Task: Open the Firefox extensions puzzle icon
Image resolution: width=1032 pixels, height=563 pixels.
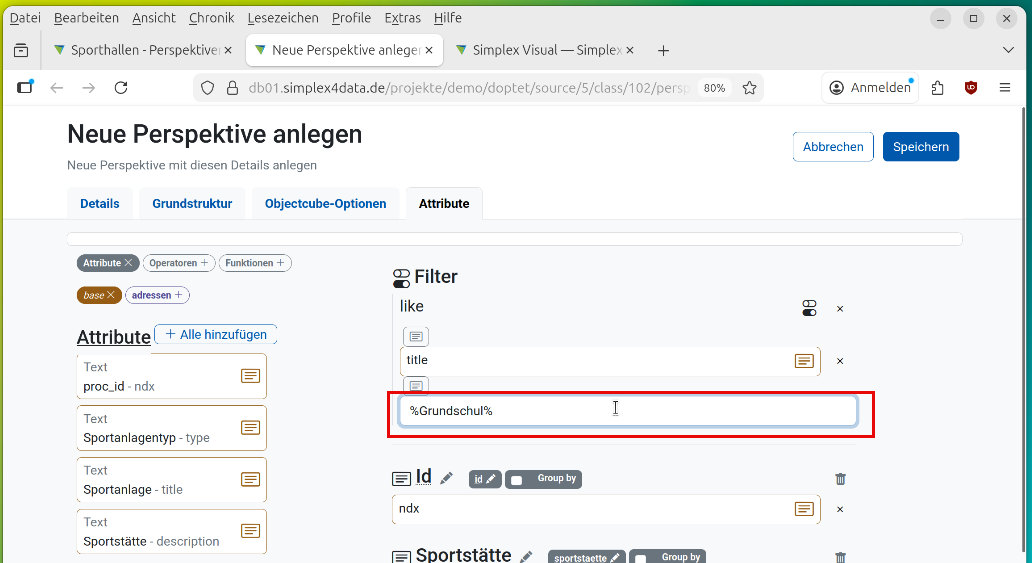Action: pos(937,88)
